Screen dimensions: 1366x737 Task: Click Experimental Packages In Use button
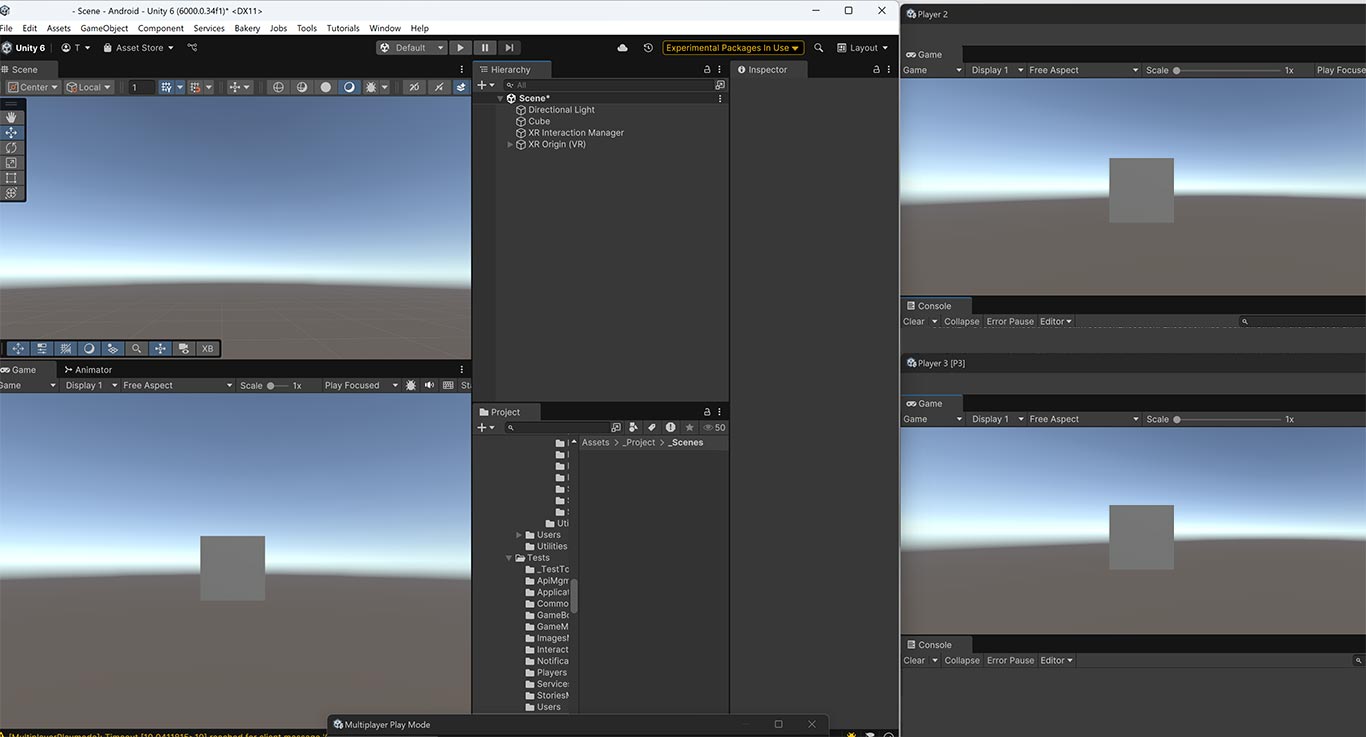click(x=733, y=48)
